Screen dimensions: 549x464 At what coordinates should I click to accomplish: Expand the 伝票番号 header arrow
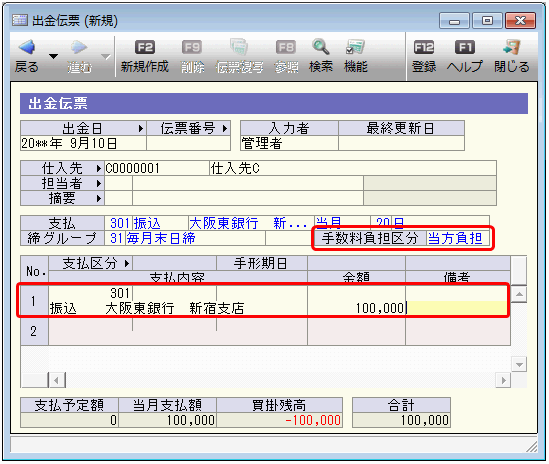click(225, 129)
